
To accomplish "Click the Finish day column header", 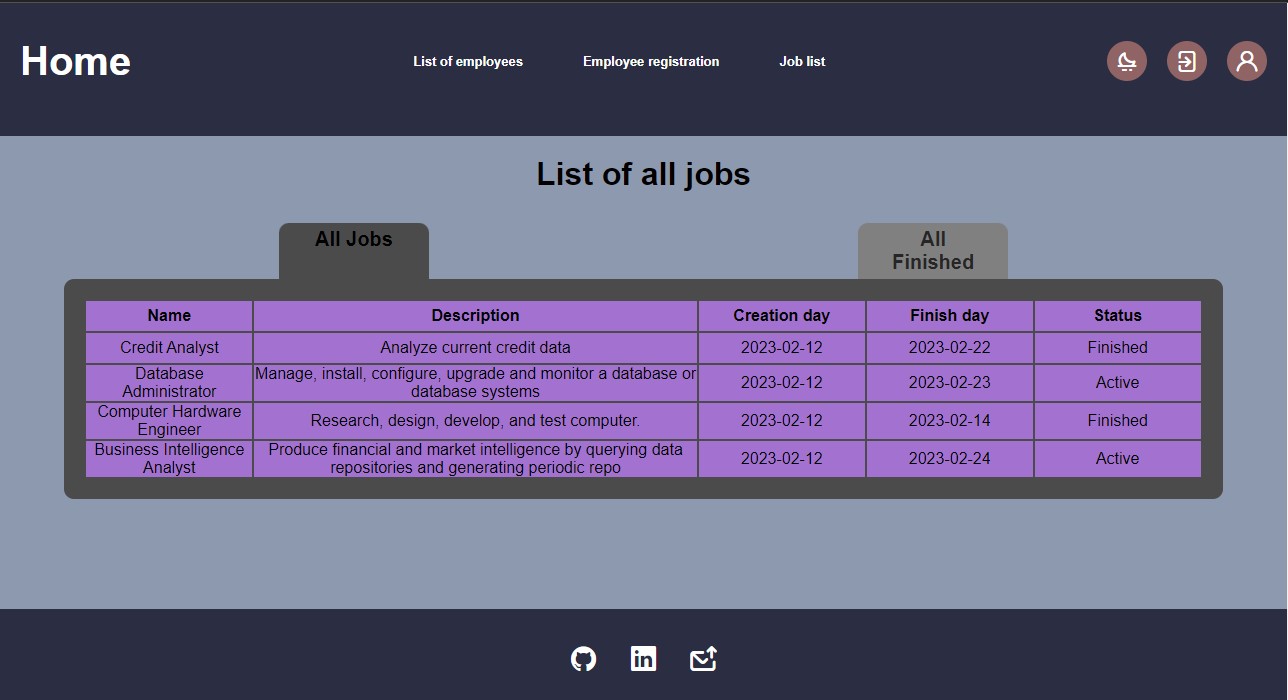I will click(949, 315).
